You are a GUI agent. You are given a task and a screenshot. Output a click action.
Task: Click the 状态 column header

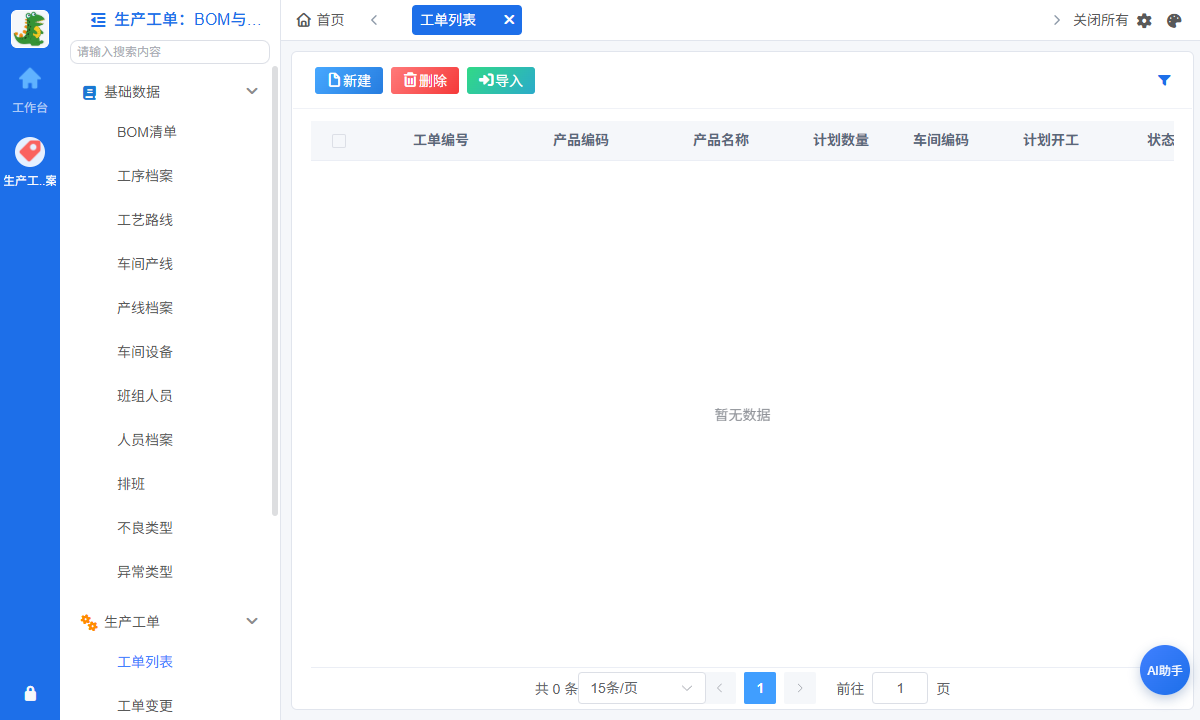click(1161, 141)
